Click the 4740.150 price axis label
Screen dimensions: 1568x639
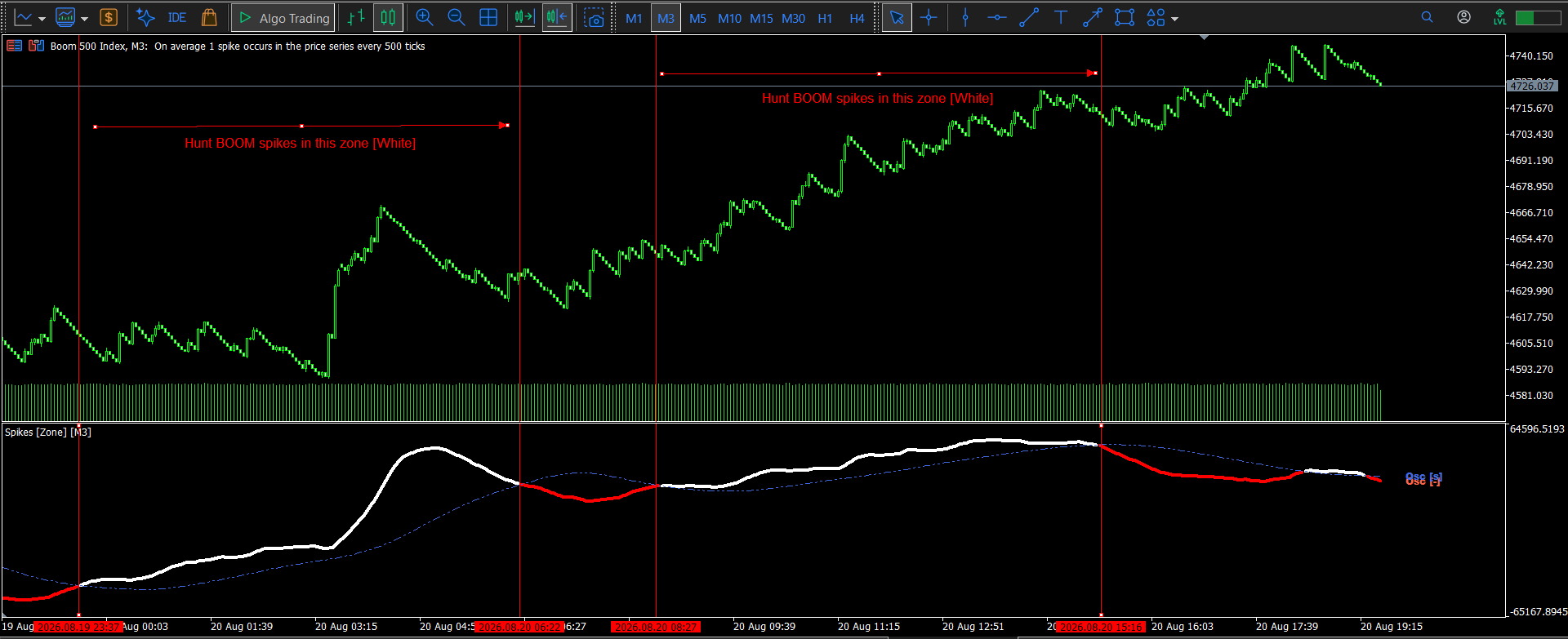click(1531, 55)
